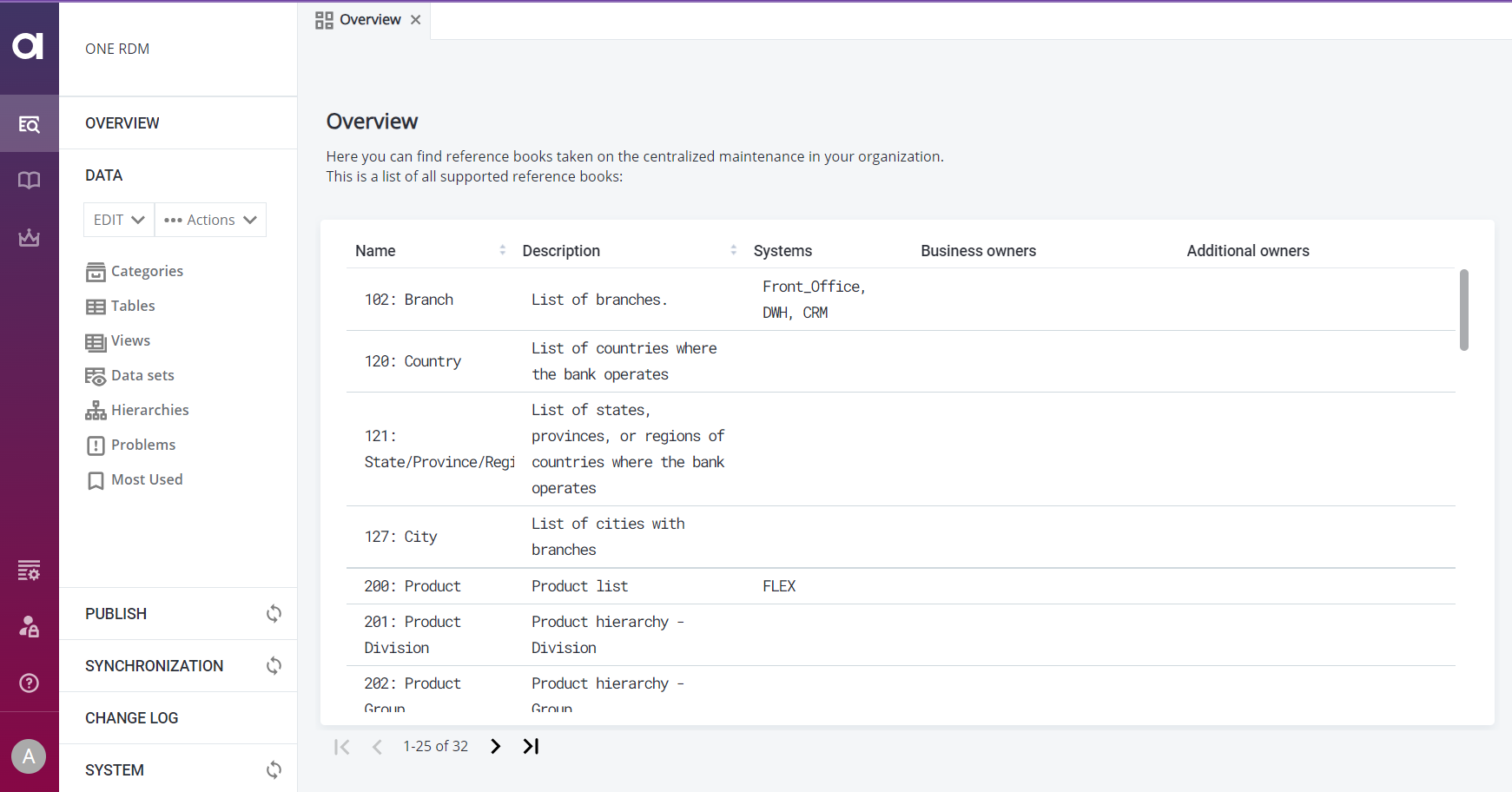Screen dimensions: 1512x792
Task: Refresh the PUBLISH section
Action: tap(274, 613)
